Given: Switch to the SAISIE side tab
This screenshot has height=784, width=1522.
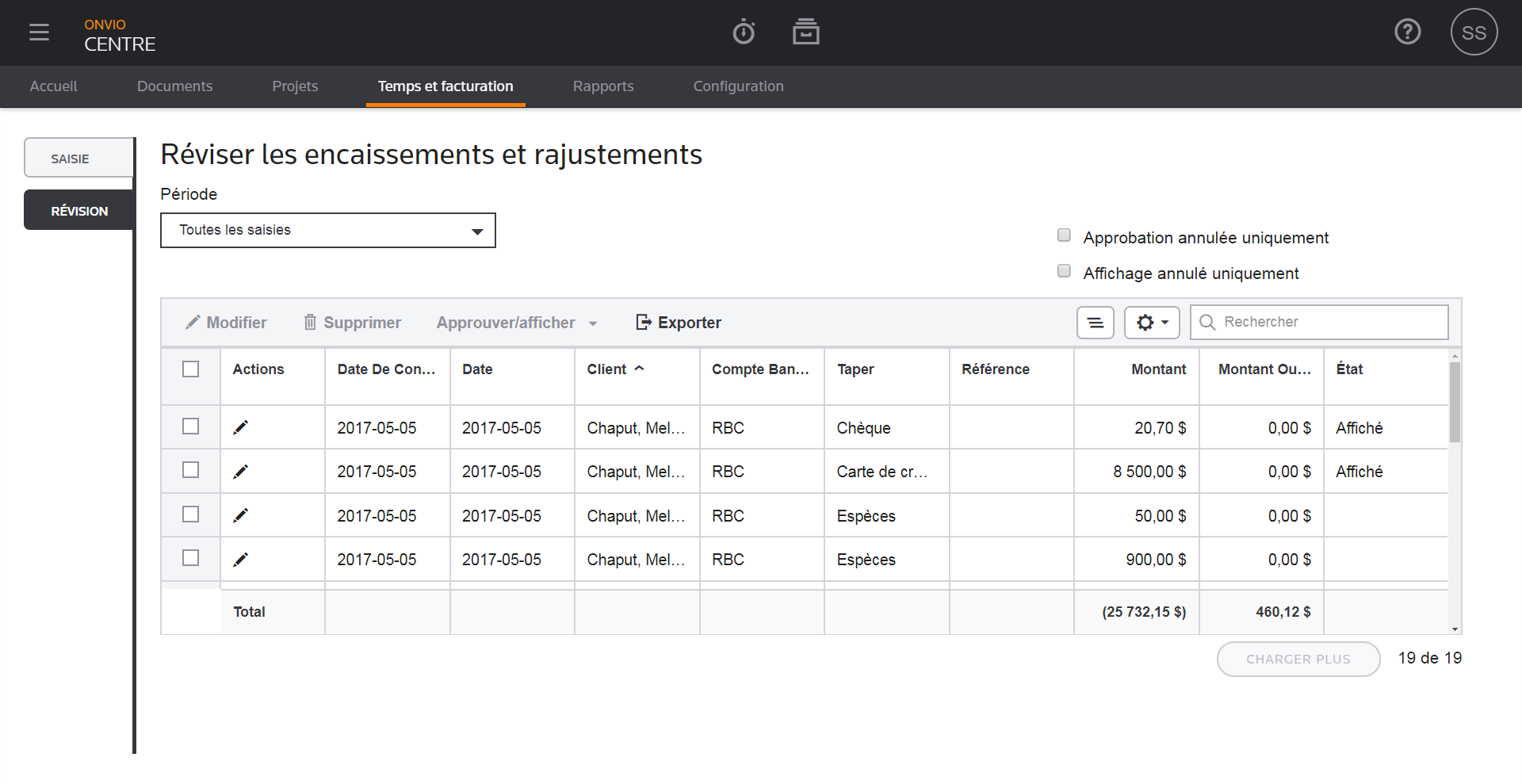Looking at the screenshot, I should [78, 158].
